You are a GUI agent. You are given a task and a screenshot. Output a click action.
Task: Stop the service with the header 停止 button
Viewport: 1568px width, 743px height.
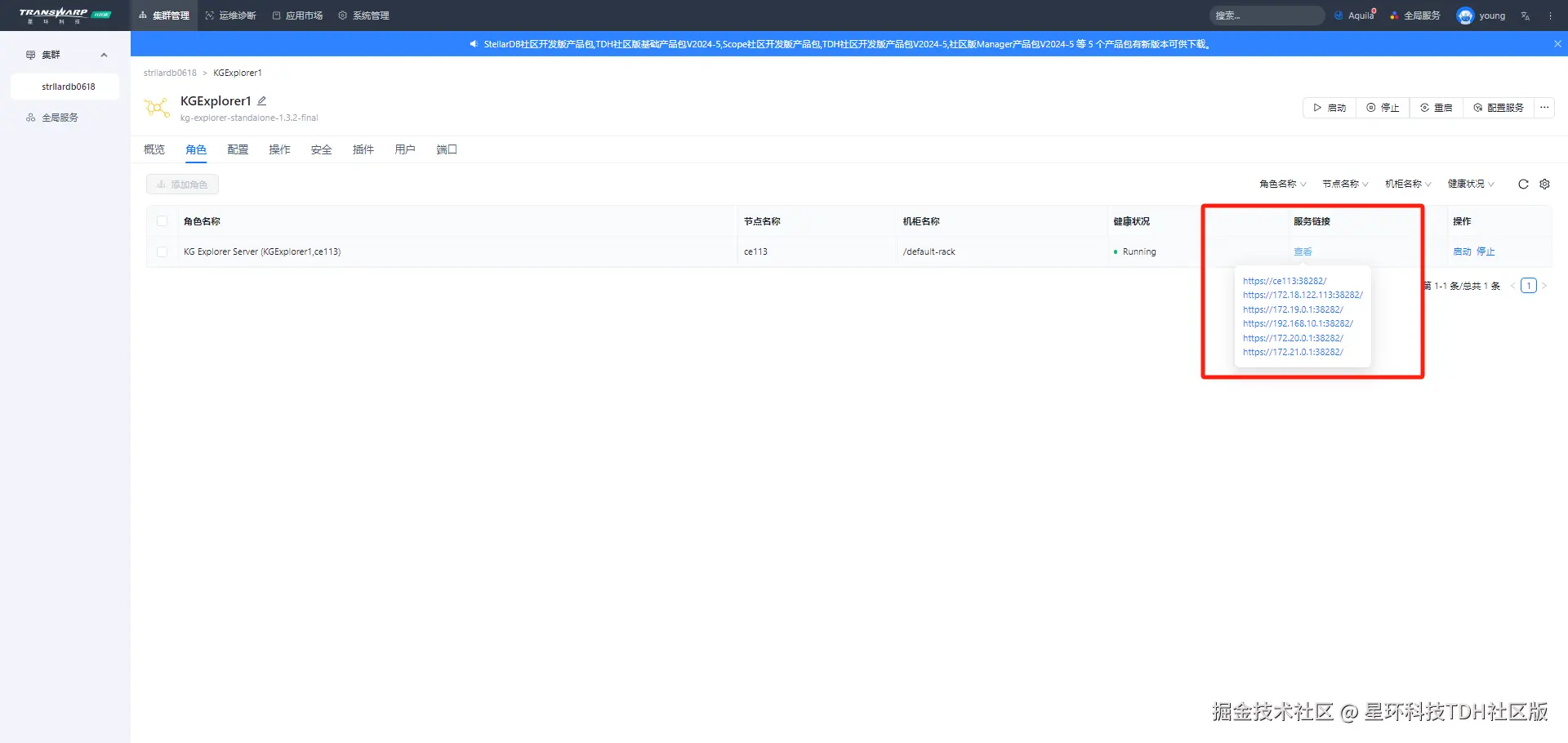[x=1383, y=108]
